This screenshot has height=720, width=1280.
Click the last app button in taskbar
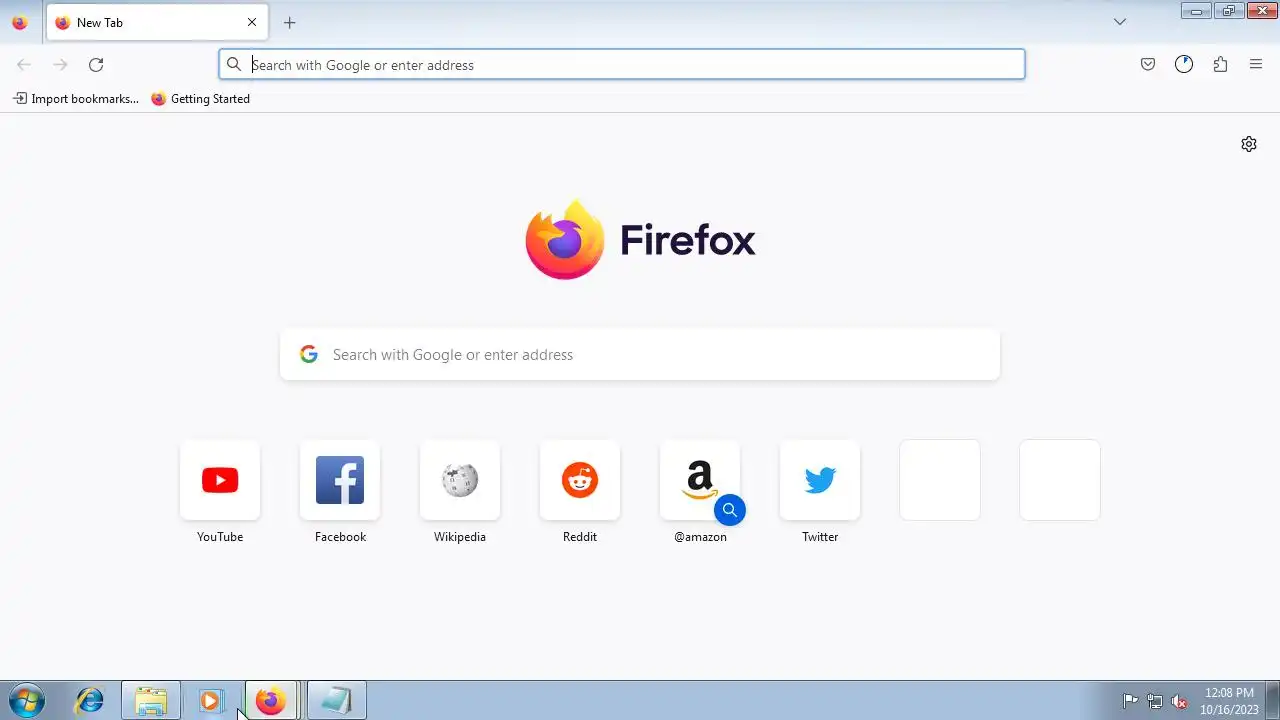click(336, 701)
